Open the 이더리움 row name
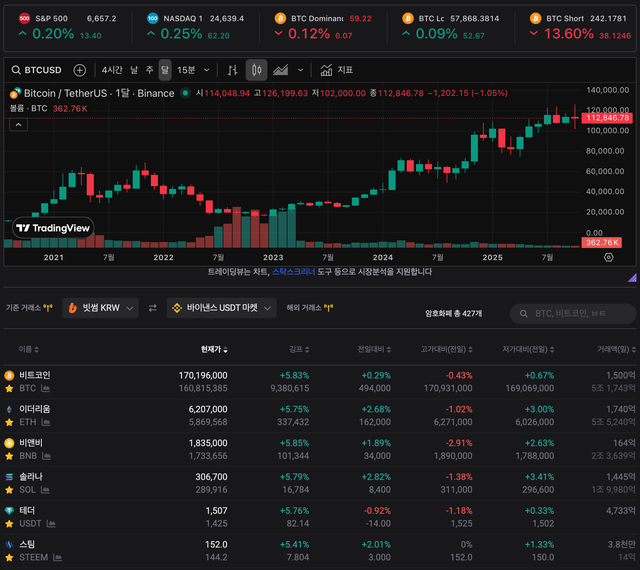This screenshot has height=570, width=640. [x=35, y=409]
